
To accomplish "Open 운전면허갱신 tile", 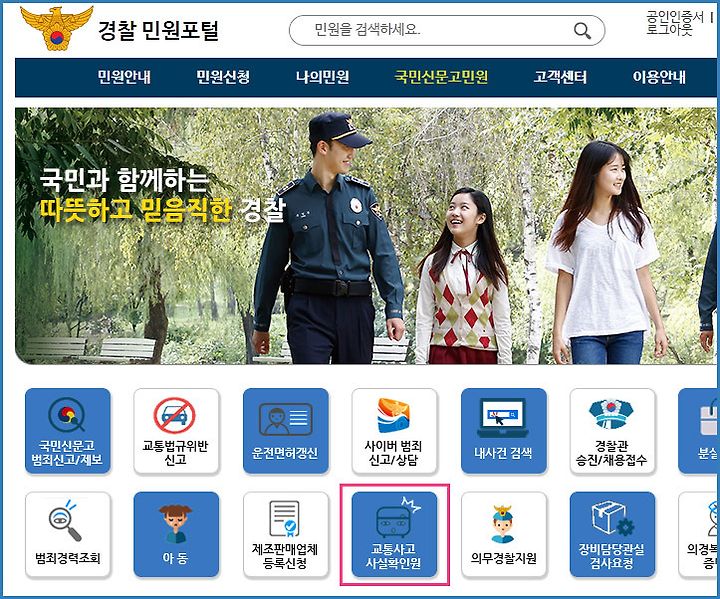I will point(286,431).
